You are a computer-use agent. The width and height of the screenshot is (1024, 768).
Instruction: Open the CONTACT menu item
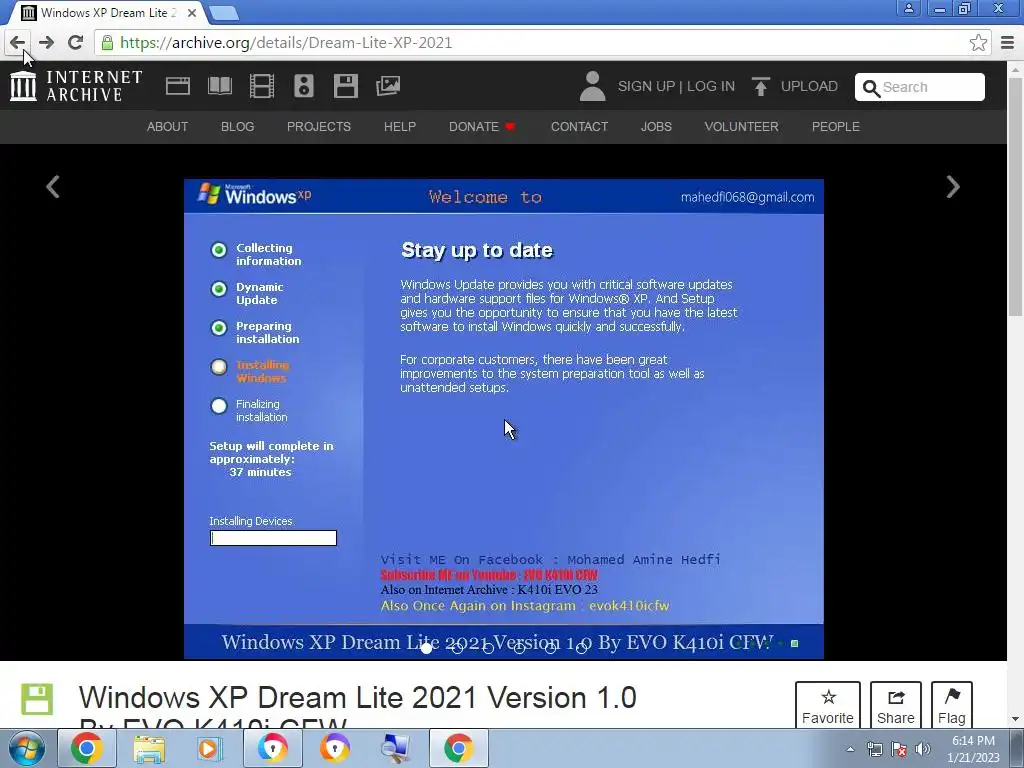click(x=579, y=127)
